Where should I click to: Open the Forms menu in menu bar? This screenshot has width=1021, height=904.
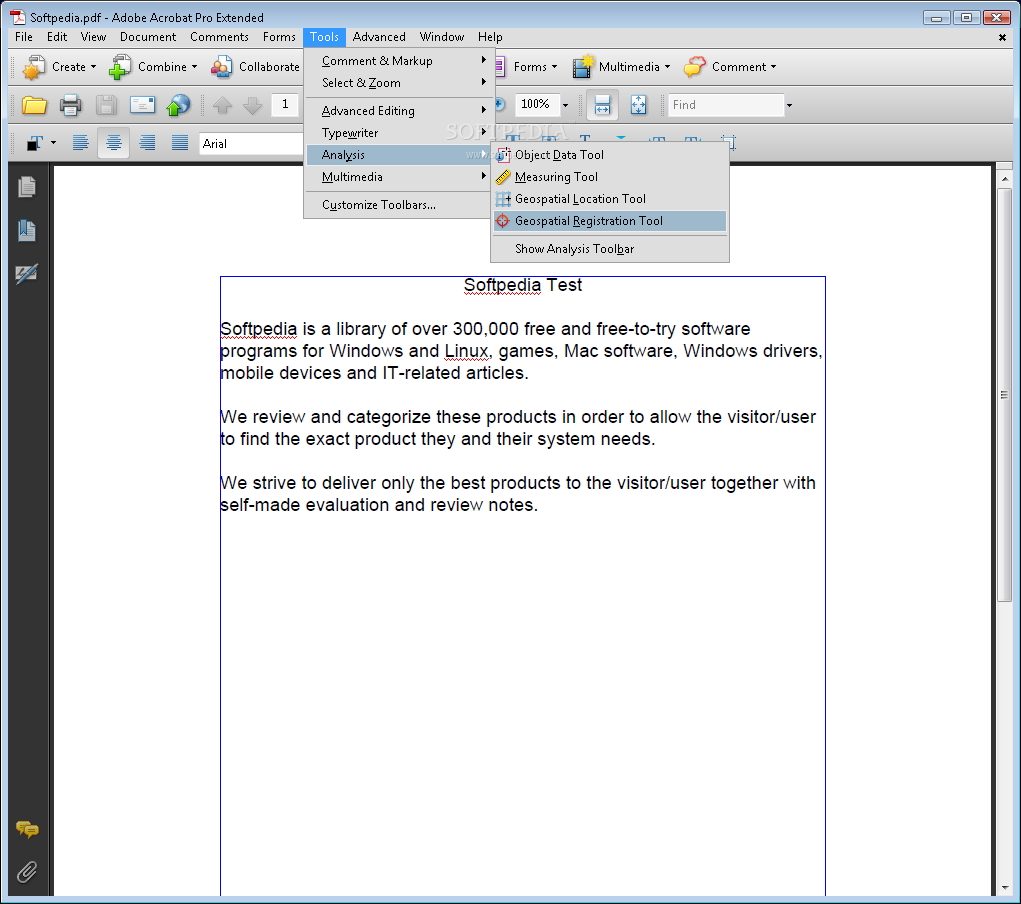(279, 37)
